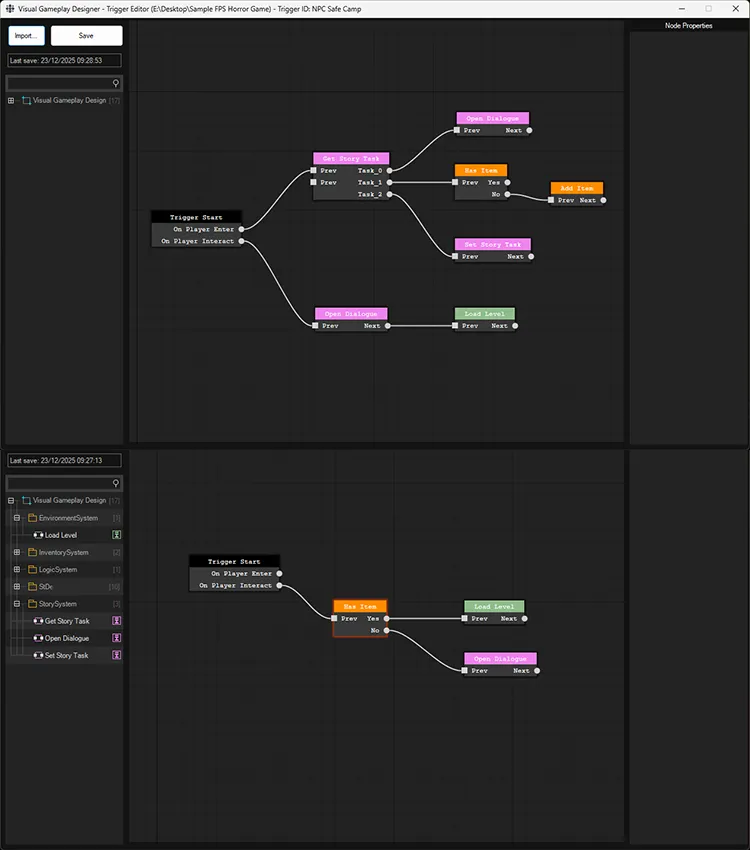Expand the InventorySystem folder

[17, 552]
